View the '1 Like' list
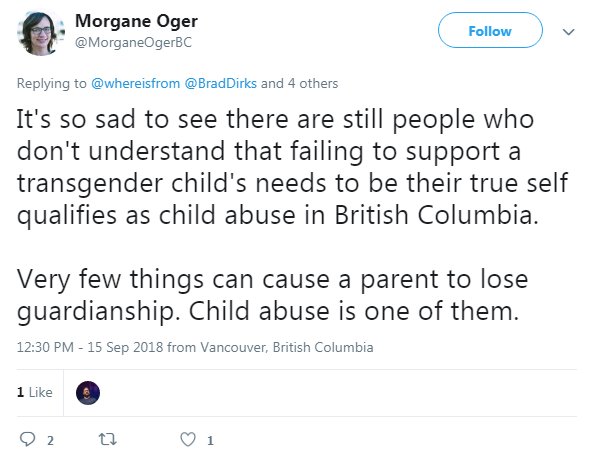 [34, 392]
